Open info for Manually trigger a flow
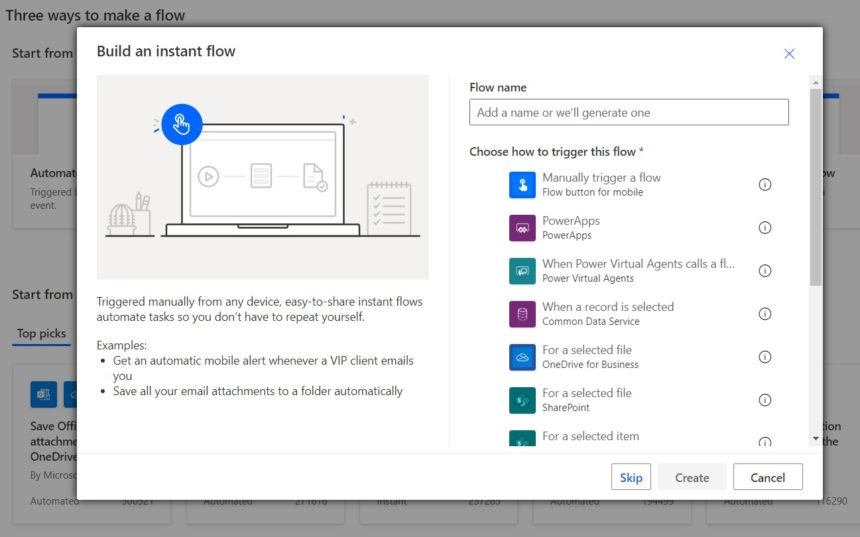Screen dimensions: 860x537 [765, 185]
